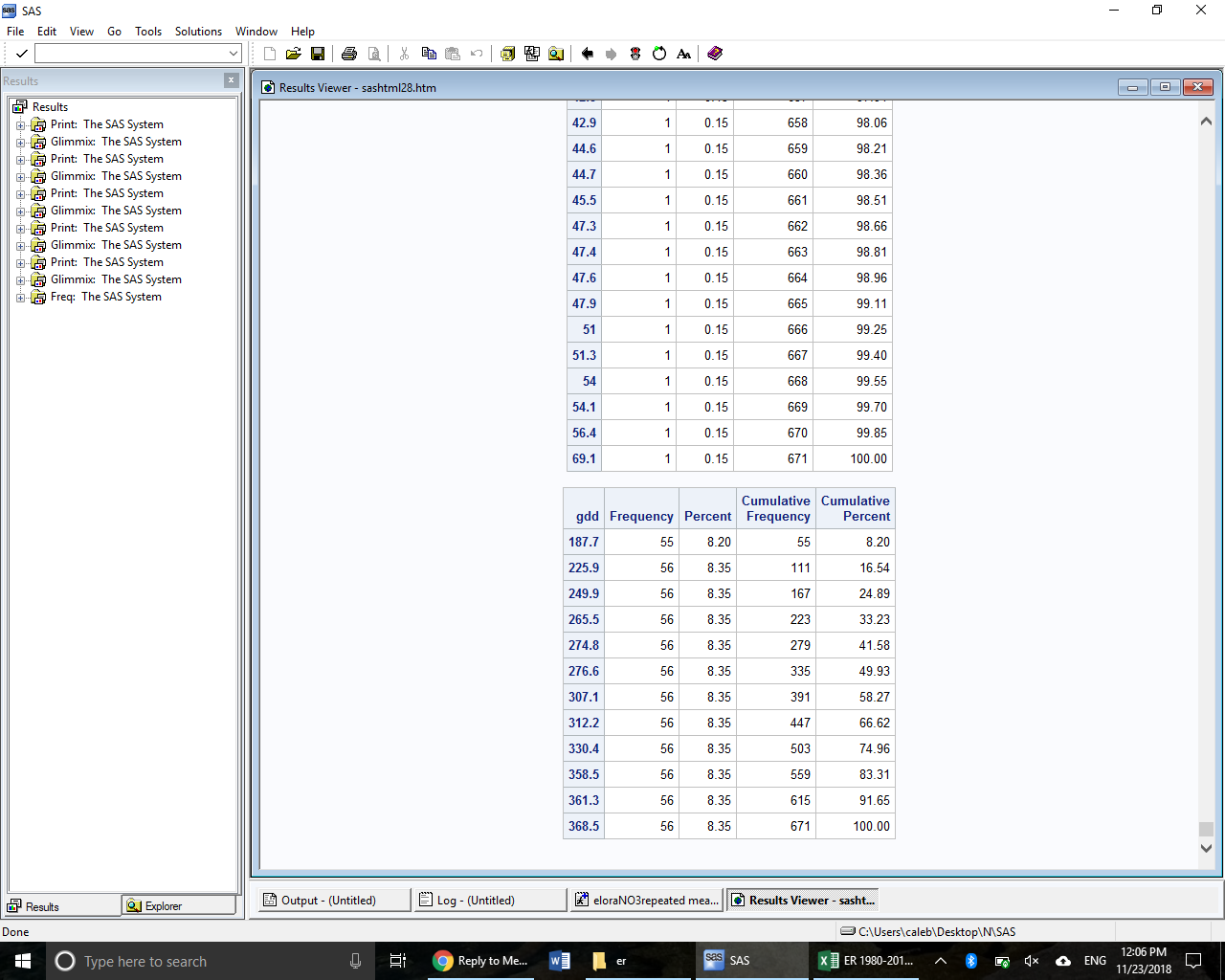Screen dimensions: 1225x980
Task: Expand the Freq: The SAS System node
Action: pyautogui.click(x=22, y=297)
